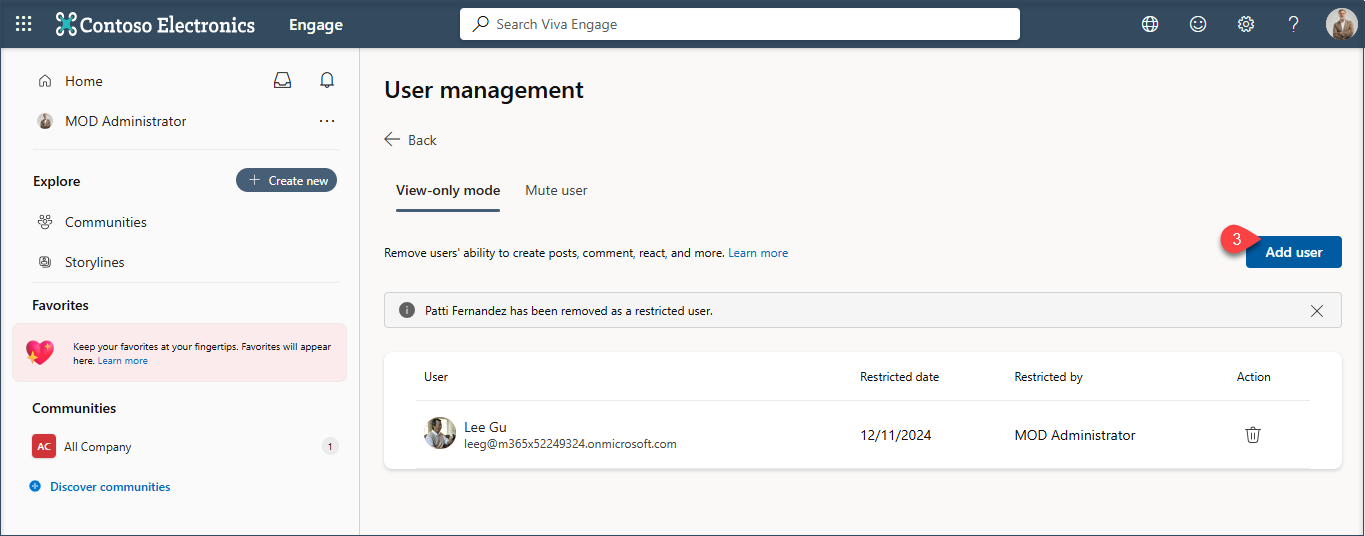This screenshot has width=1365, height=536.
Task: Click the inbox icon beside Home
Action: pyautogui.click(x=283, y=81)
